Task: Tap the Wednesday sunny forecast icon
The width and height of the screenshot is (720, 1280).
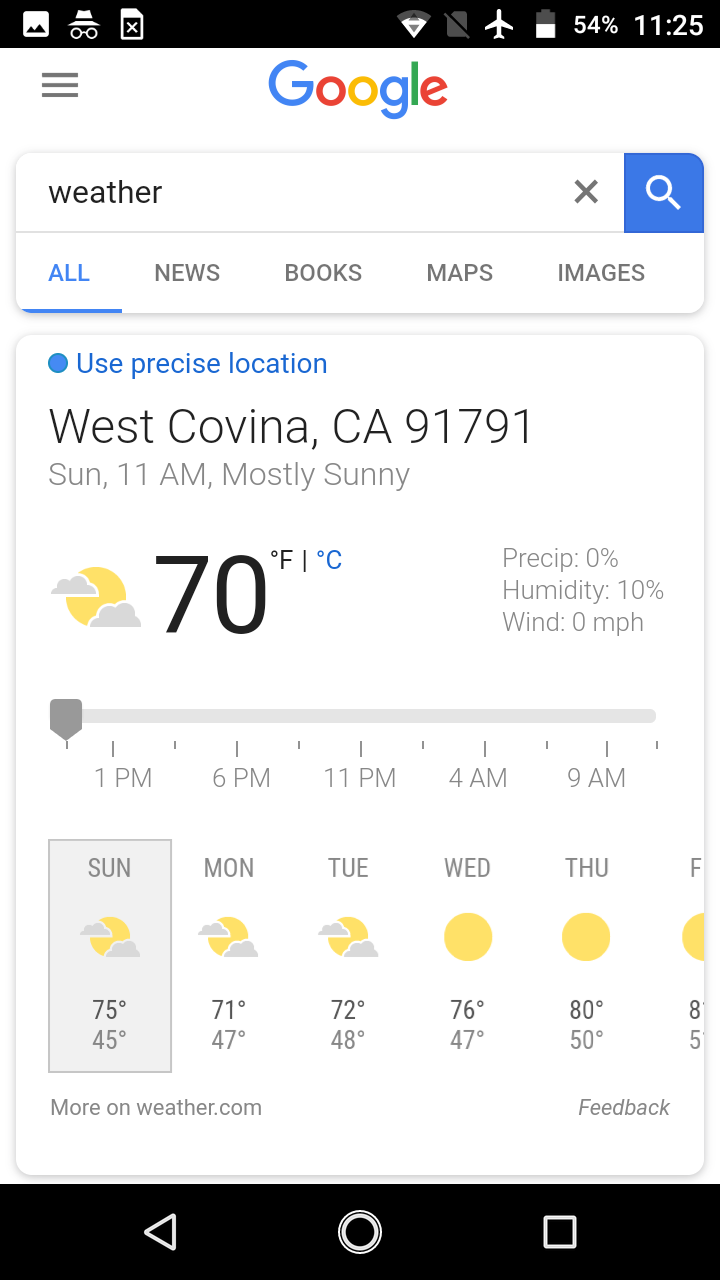Action: point(468,937)
